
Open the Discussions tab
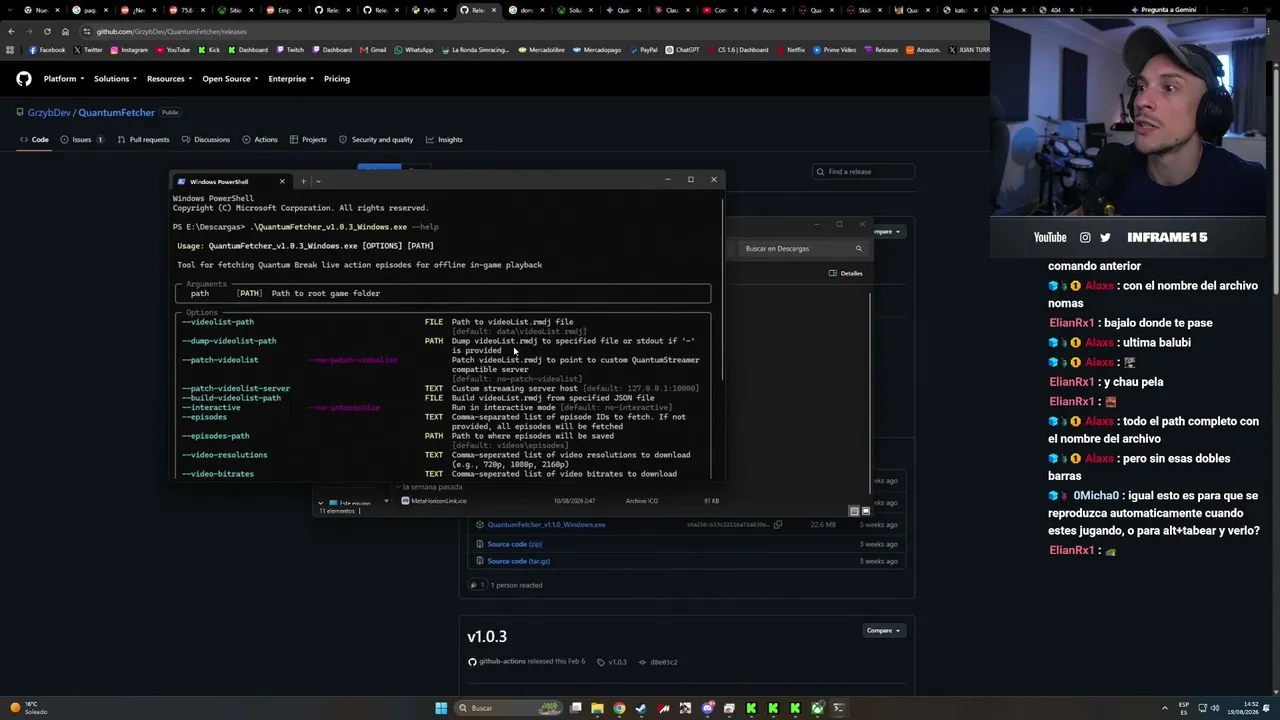coord(206,140)
